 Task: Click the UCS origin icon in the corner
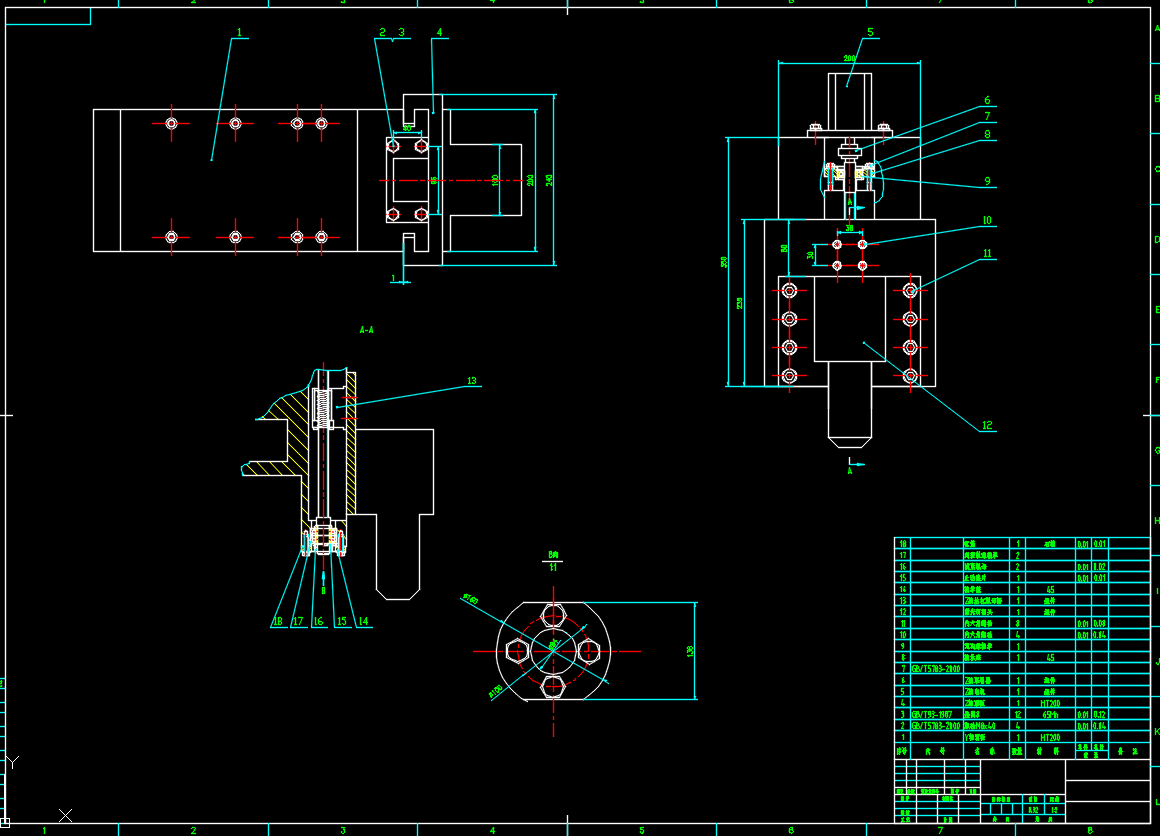coord(5,822)
